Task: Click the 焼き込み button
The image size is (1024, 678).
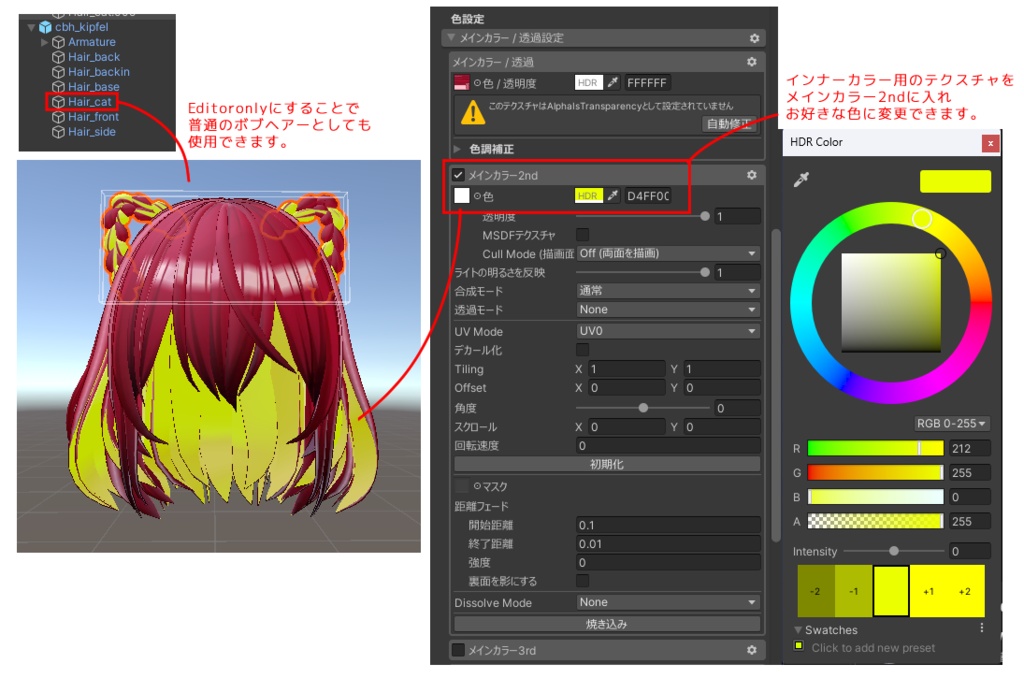Action: pos(607,624)
